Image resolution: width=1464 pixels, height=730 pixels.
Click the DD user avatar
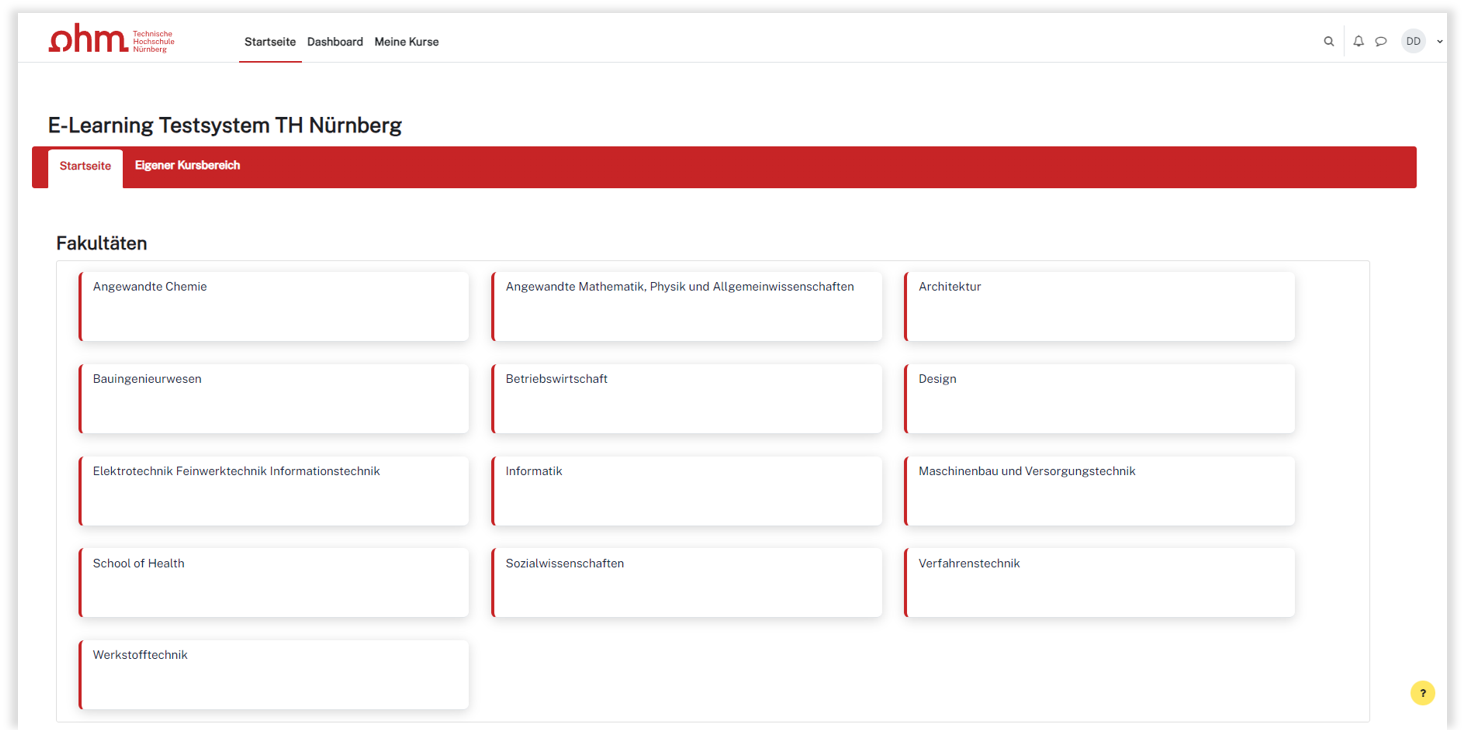(1413, 41)
